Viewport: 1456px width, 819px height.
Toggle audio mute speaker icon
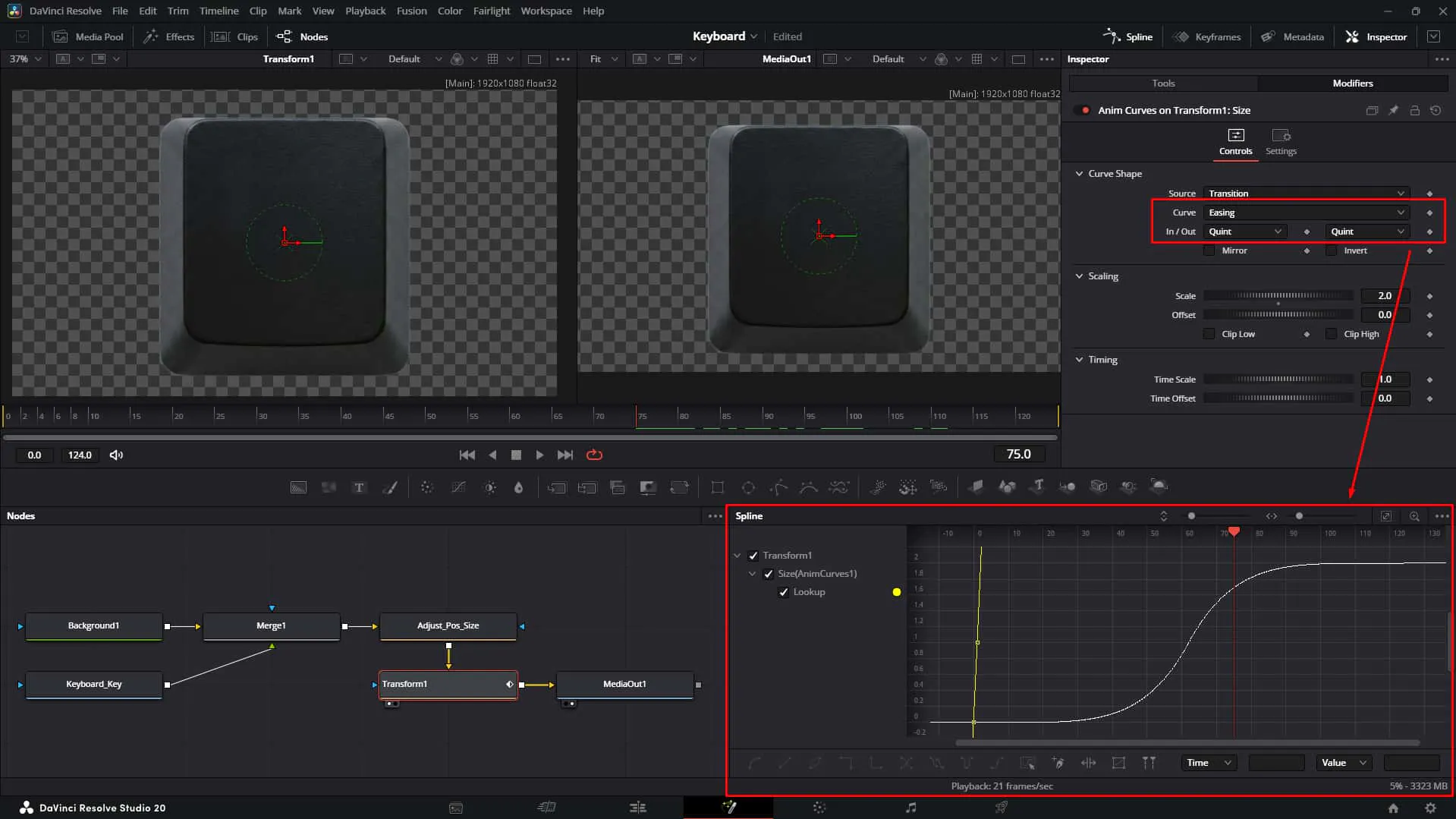click(116, 455)
